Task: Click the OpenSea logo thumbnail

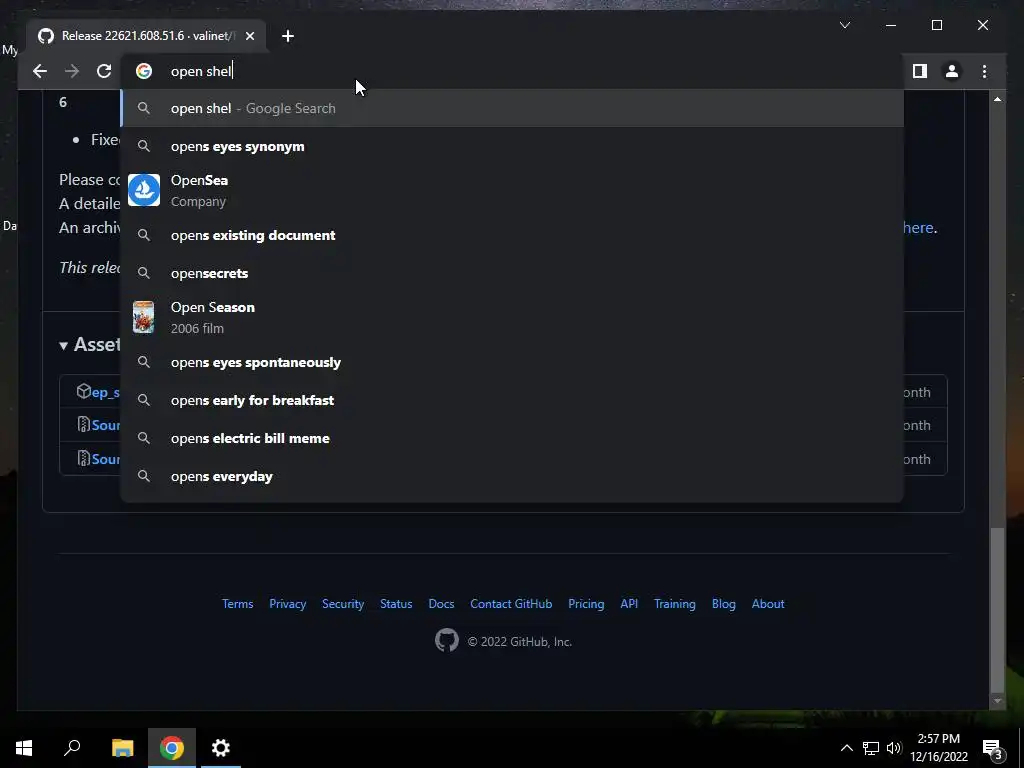Action: point(144,190)
